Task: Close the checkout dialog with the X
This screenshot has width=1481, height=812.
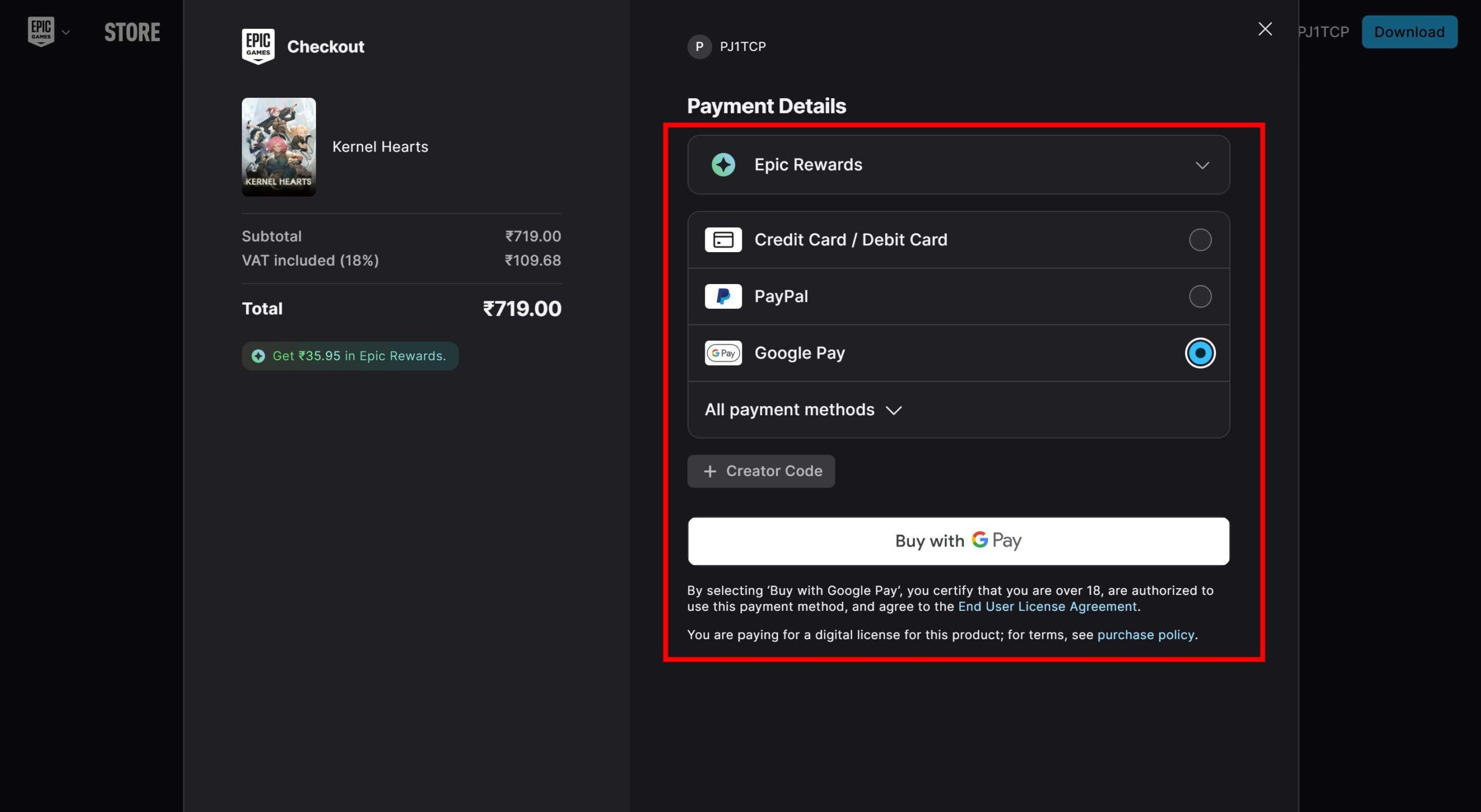Action: click(1265, 29)
